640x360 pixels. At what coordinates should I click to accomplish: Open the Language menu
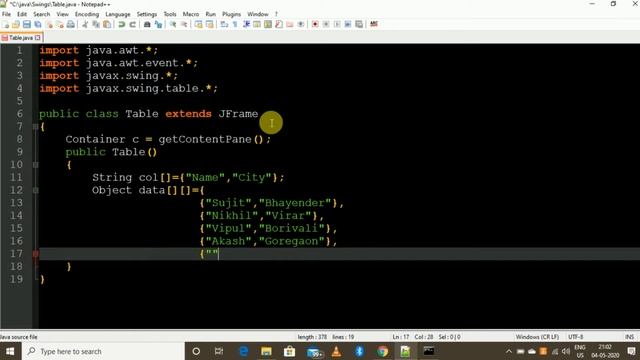[x=118, y=14]
